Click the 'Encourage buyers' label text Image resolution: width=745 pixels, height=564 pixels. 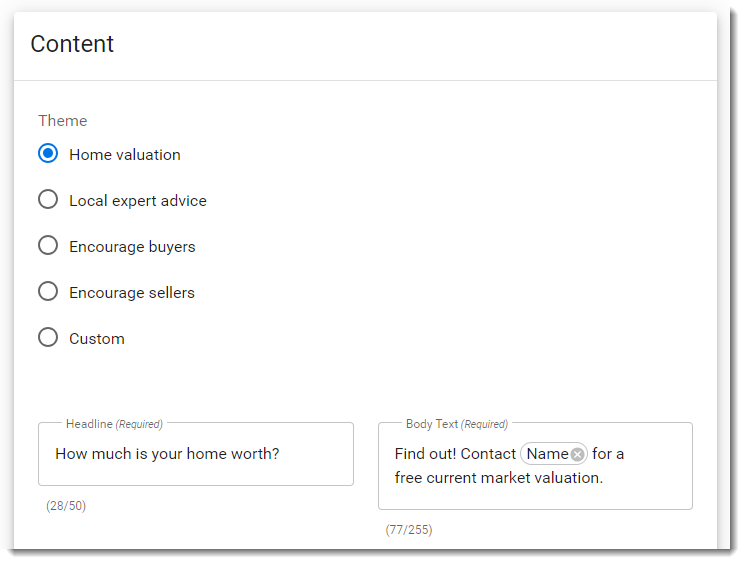click(132, 247)
